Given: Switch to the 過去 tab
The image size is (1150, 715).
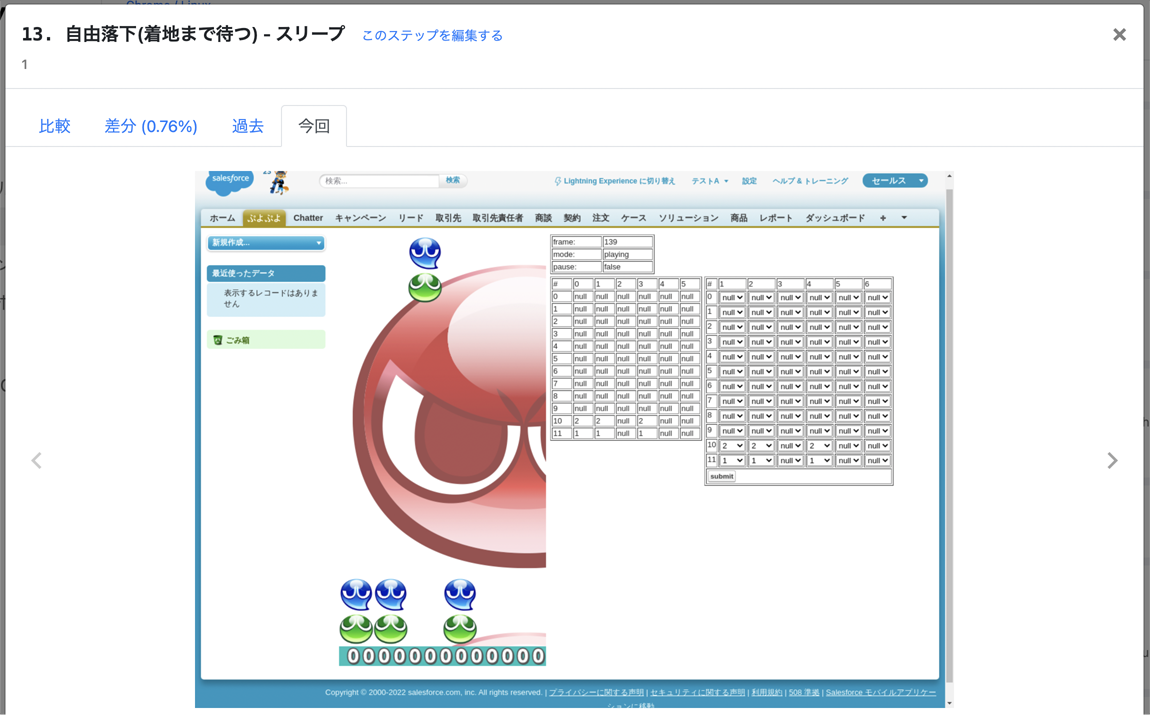Looking at the screenshot, I should tap(247, 126).
